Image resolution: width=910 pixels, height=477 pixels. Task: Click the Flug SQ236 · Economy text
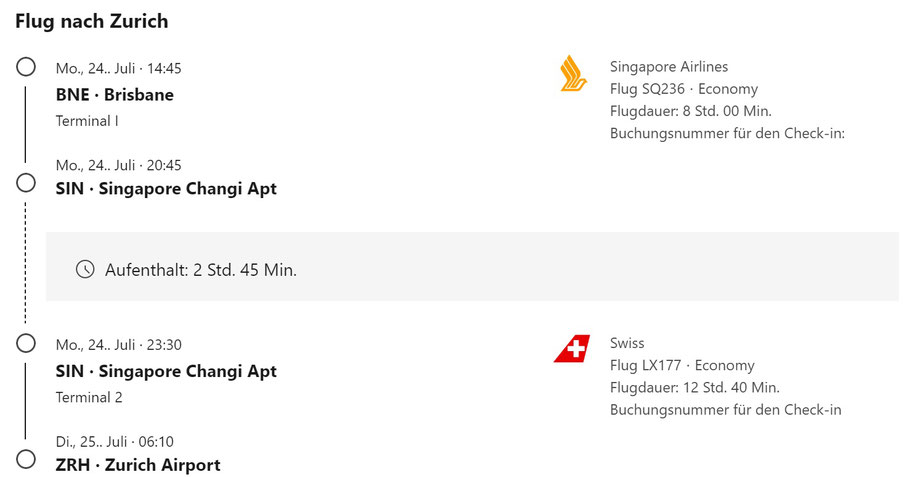tap(684, 89)
